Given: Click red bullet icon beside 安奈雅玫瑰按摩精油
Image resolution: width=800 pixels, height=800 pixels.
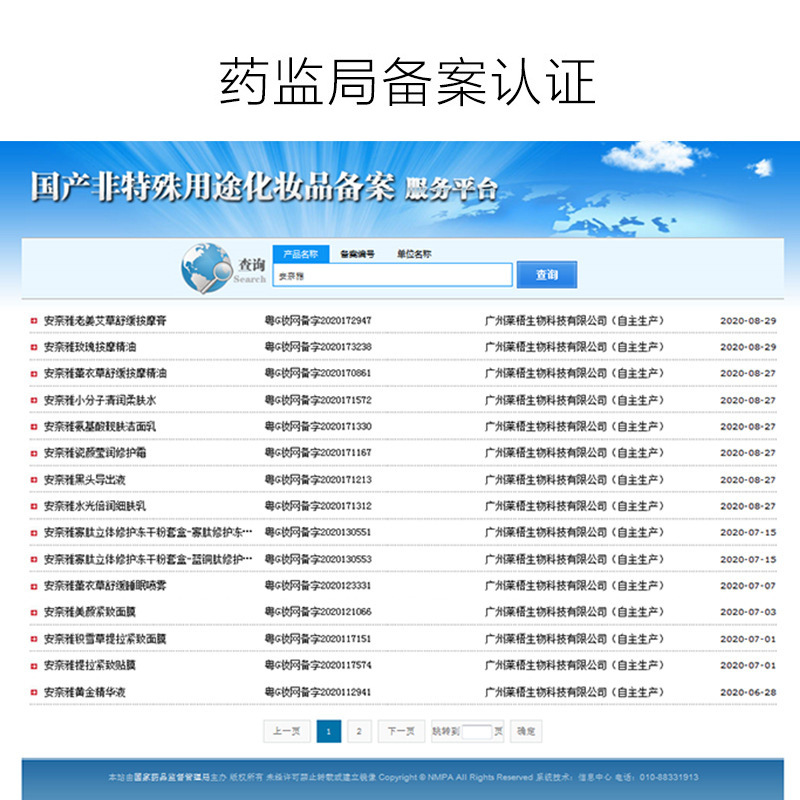Looking at the screenshot, I should (x=34, y=347).
